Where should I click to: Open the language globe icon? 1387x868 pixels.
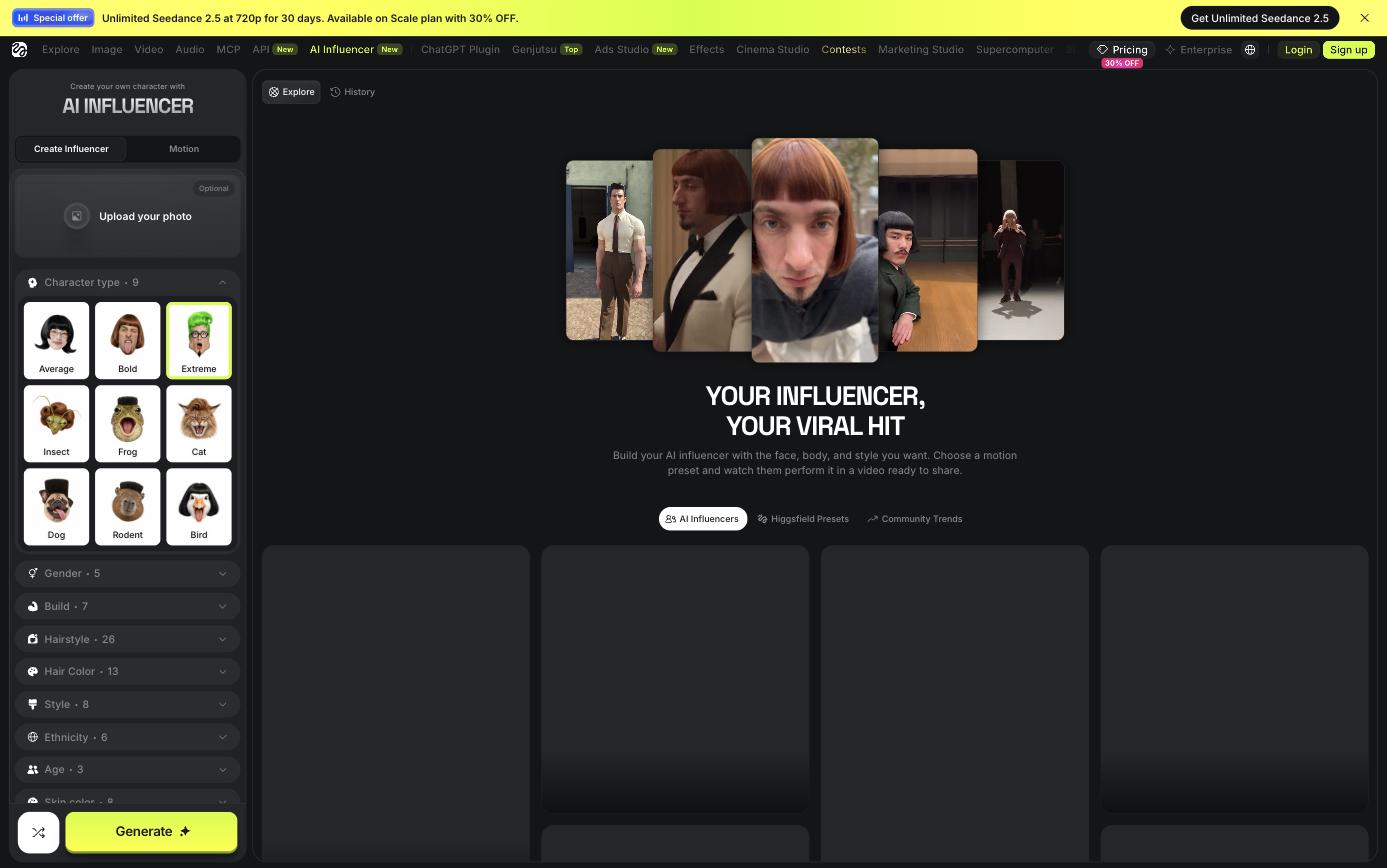(x=1250, y=49)
